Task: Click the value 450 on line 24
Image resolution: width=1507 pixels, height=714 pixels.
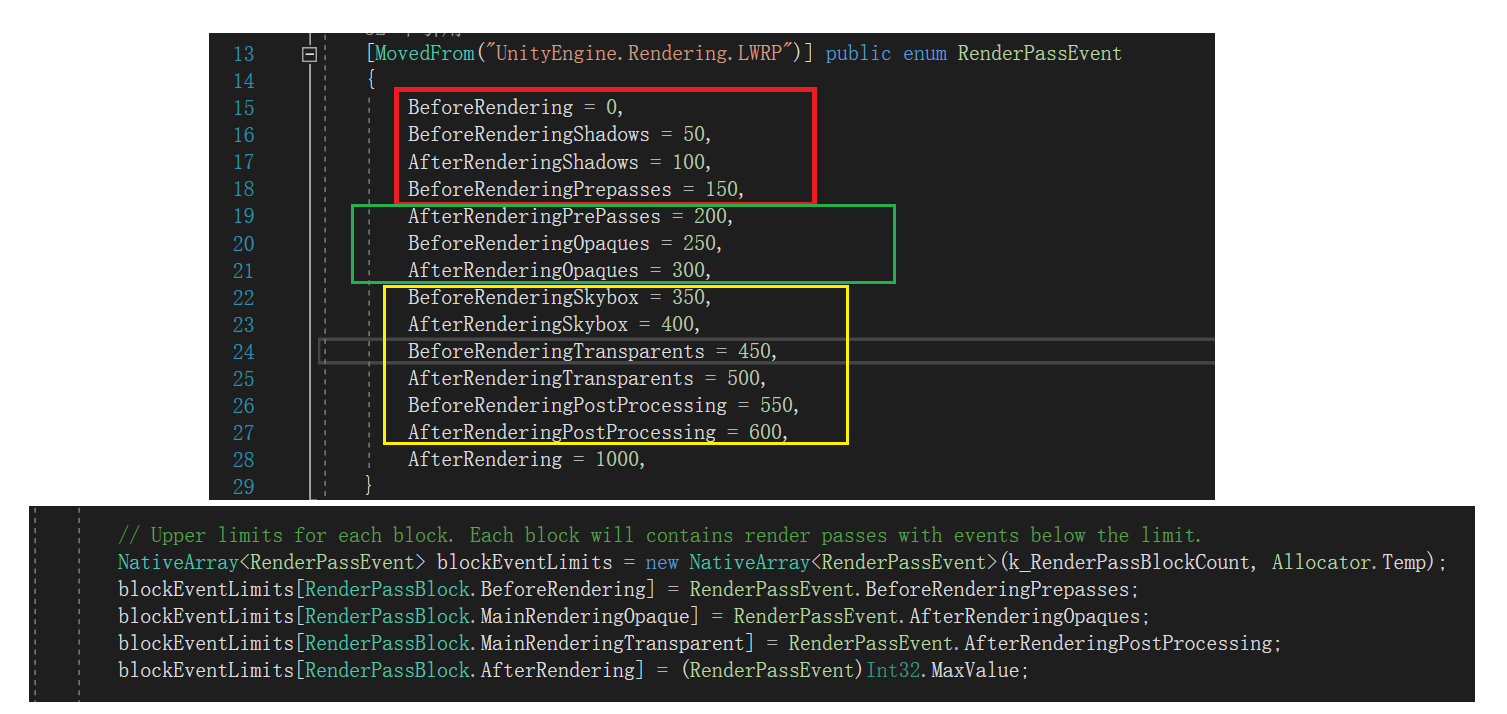Action: point(754,352)
